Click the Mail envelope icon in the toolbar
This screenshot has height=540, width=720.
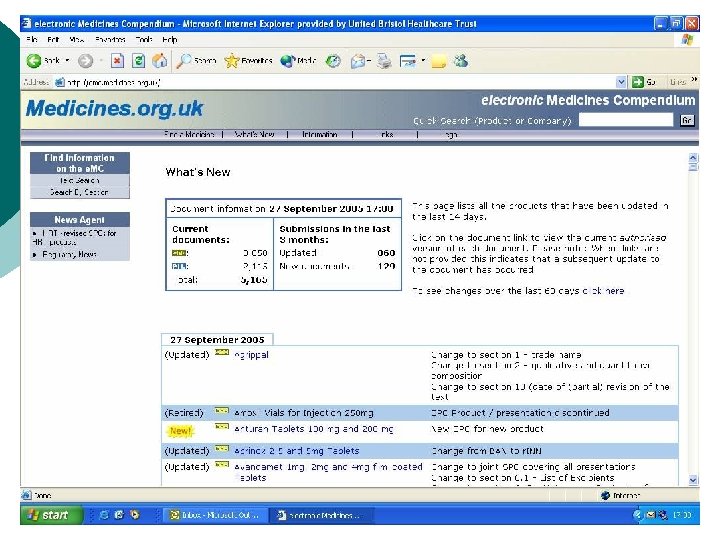pos(358,61)
